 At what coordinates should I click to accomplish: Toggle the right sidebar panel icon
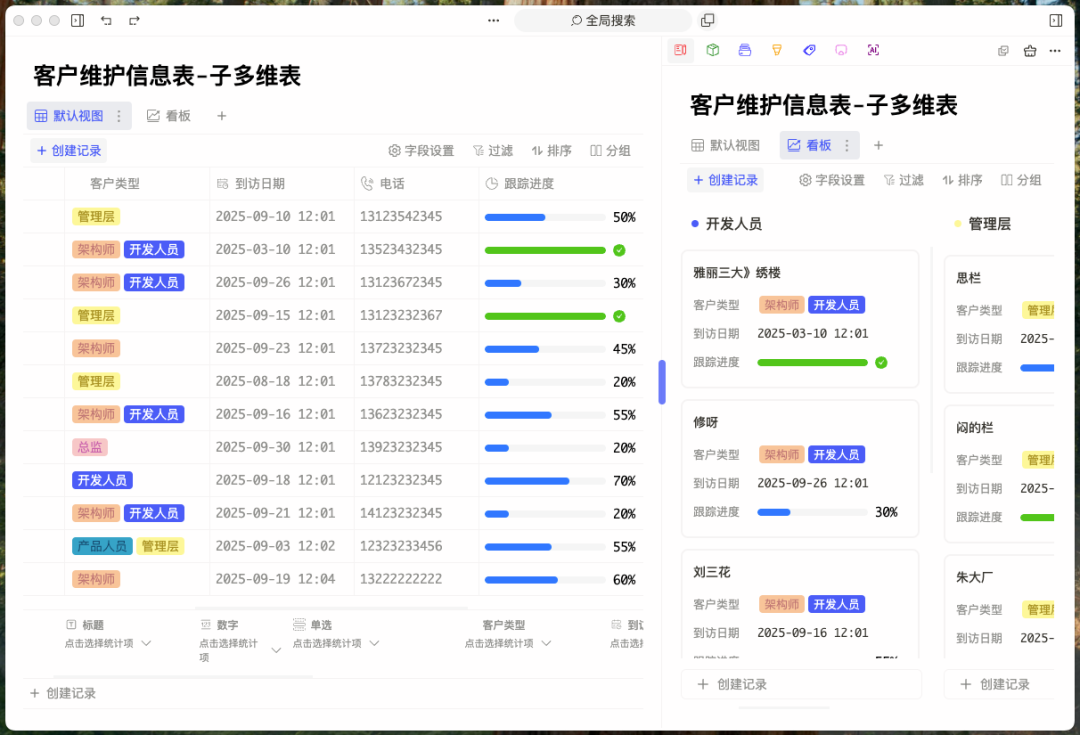pos(1056,20)
